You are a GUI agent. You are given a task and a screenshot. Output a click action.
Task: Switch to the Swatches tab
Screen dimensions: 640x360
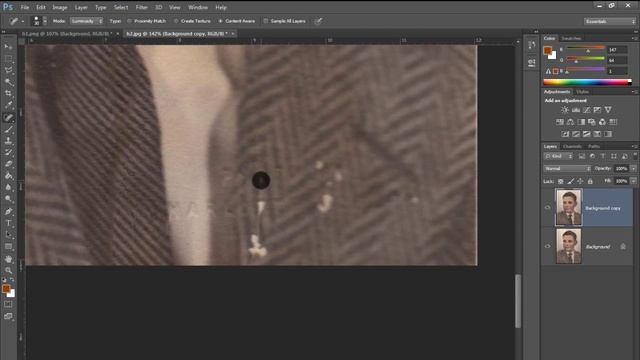coord(571,38)
